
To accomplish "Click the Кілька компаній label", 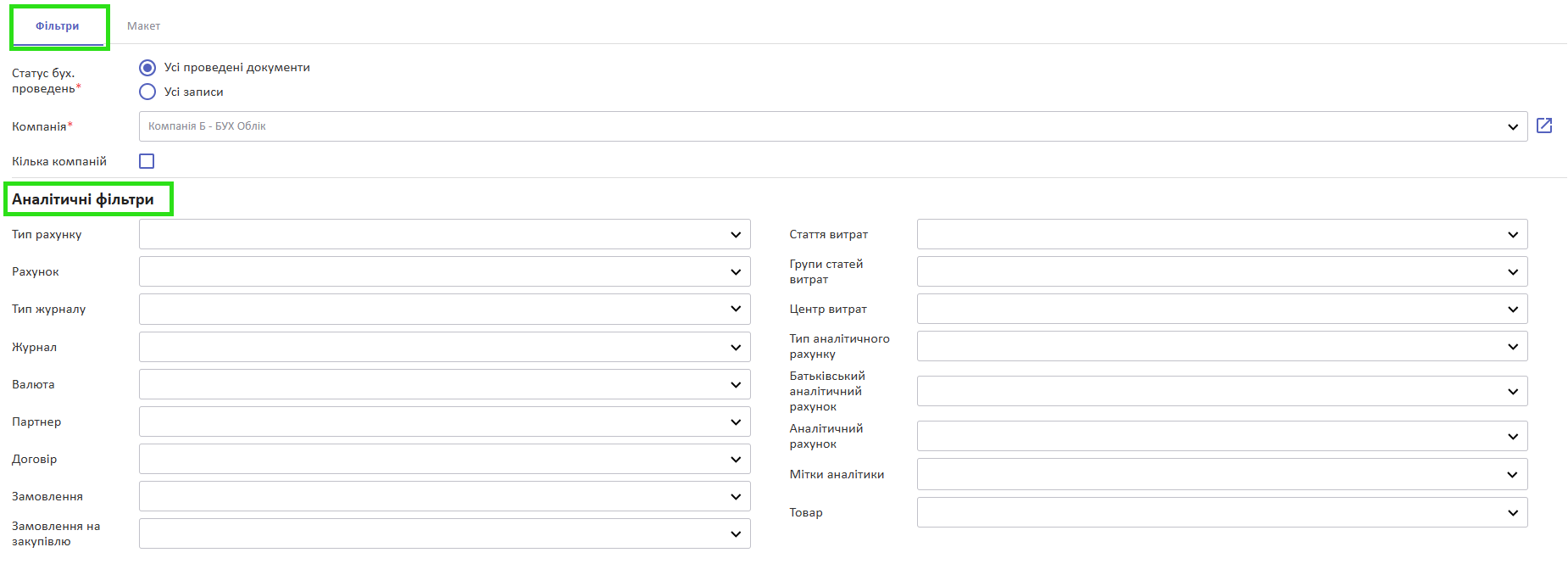I will click(x=59, y=161).
